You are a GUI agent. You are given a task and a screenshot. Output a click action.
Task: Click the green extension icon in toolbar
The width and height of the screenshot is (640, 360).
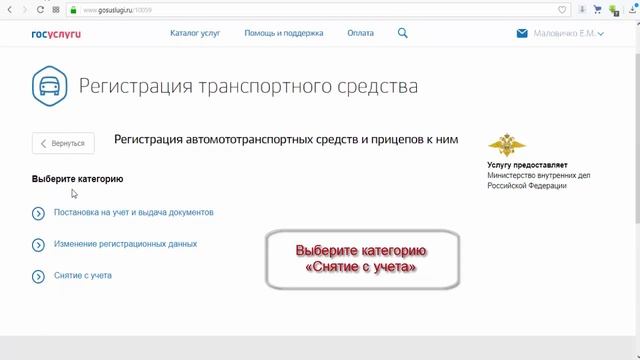click(x=613, y=10)
